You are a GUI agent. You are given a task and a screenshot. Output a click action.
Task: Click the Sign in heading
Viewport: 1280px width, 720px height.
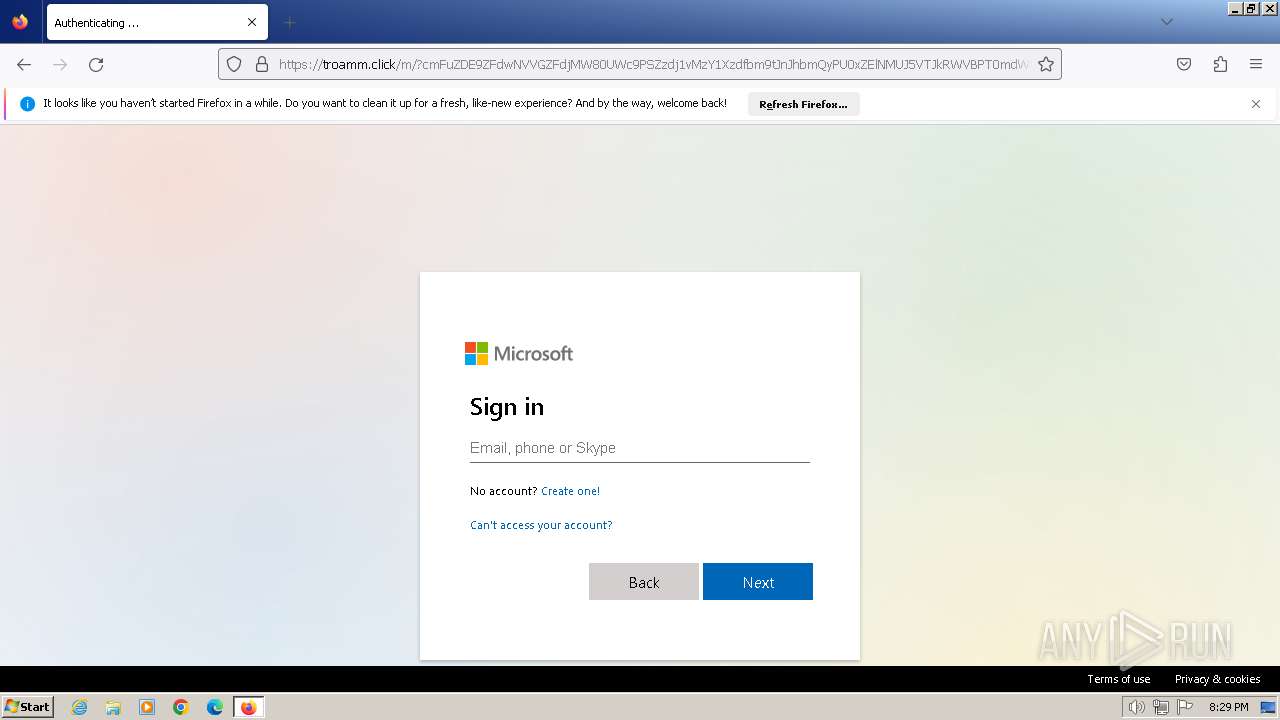click(x=507, y=407)
